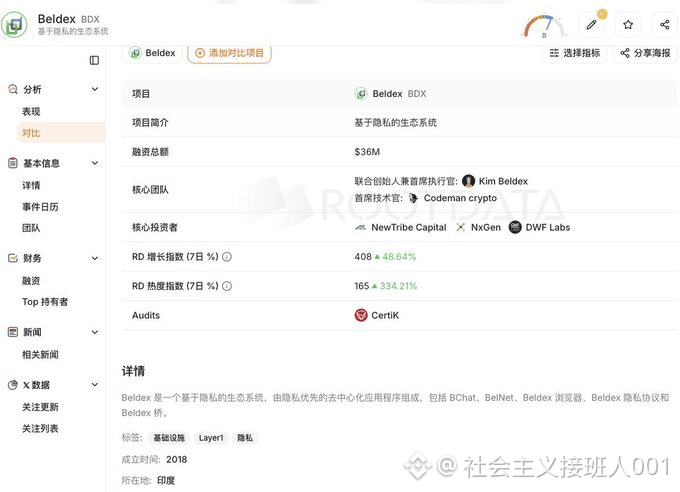Click the Beldex logo in the 项目 row
The image size is (680, 492).
point(361,93)
